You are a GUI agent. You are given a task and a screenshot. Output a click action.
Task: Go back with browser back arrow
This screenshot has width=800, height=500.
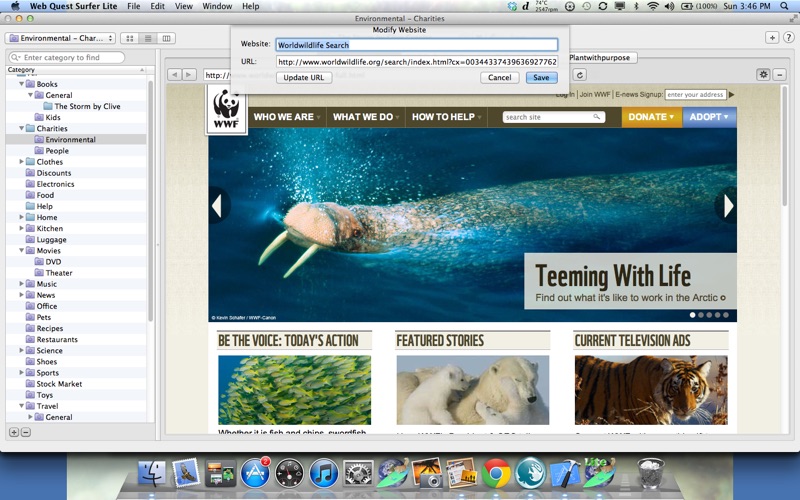[x=174, y=75]
